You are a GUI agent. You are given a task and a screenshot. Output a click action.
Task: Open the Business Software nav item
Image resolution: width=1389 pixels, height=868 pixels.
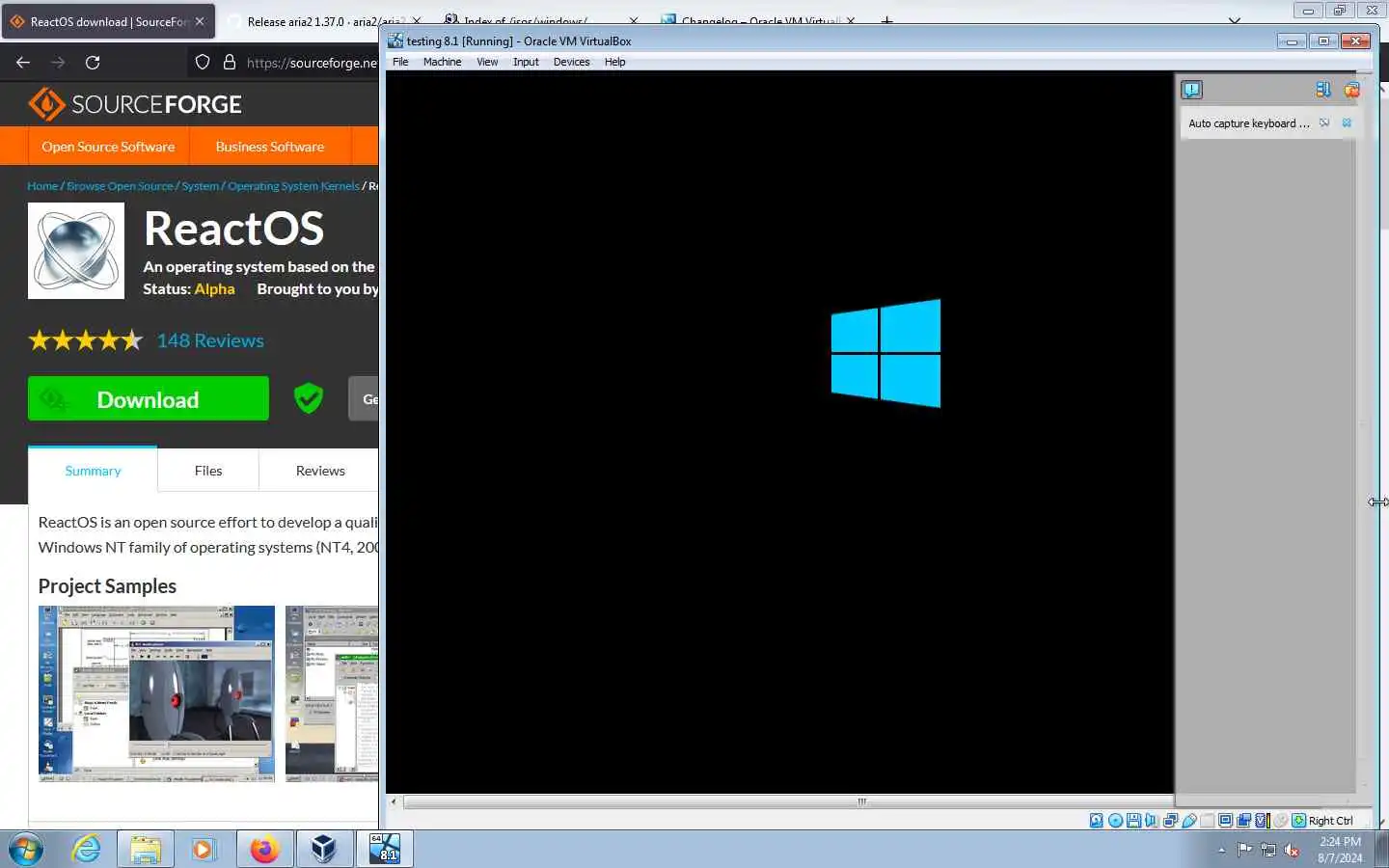270,147
